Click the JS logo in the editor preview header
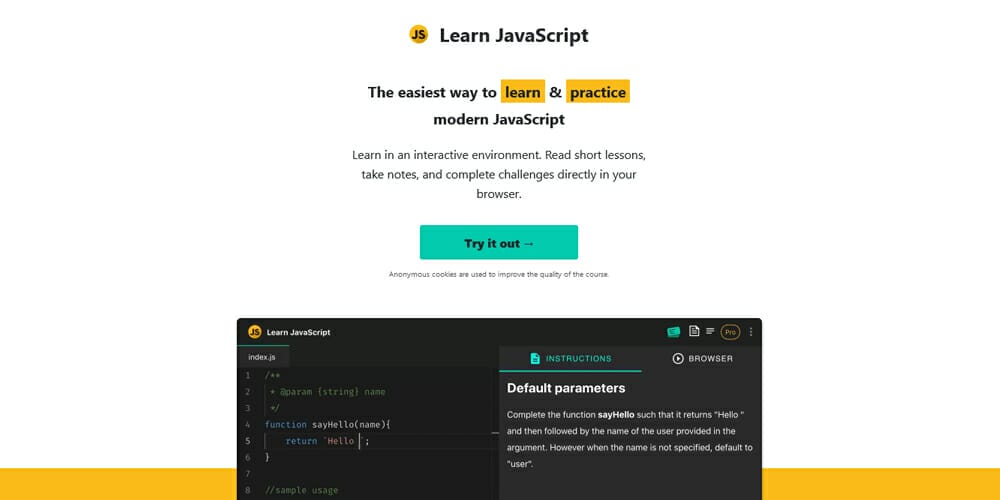The height and width of the screenshot is (500, 1000). [x=254, y=332]
